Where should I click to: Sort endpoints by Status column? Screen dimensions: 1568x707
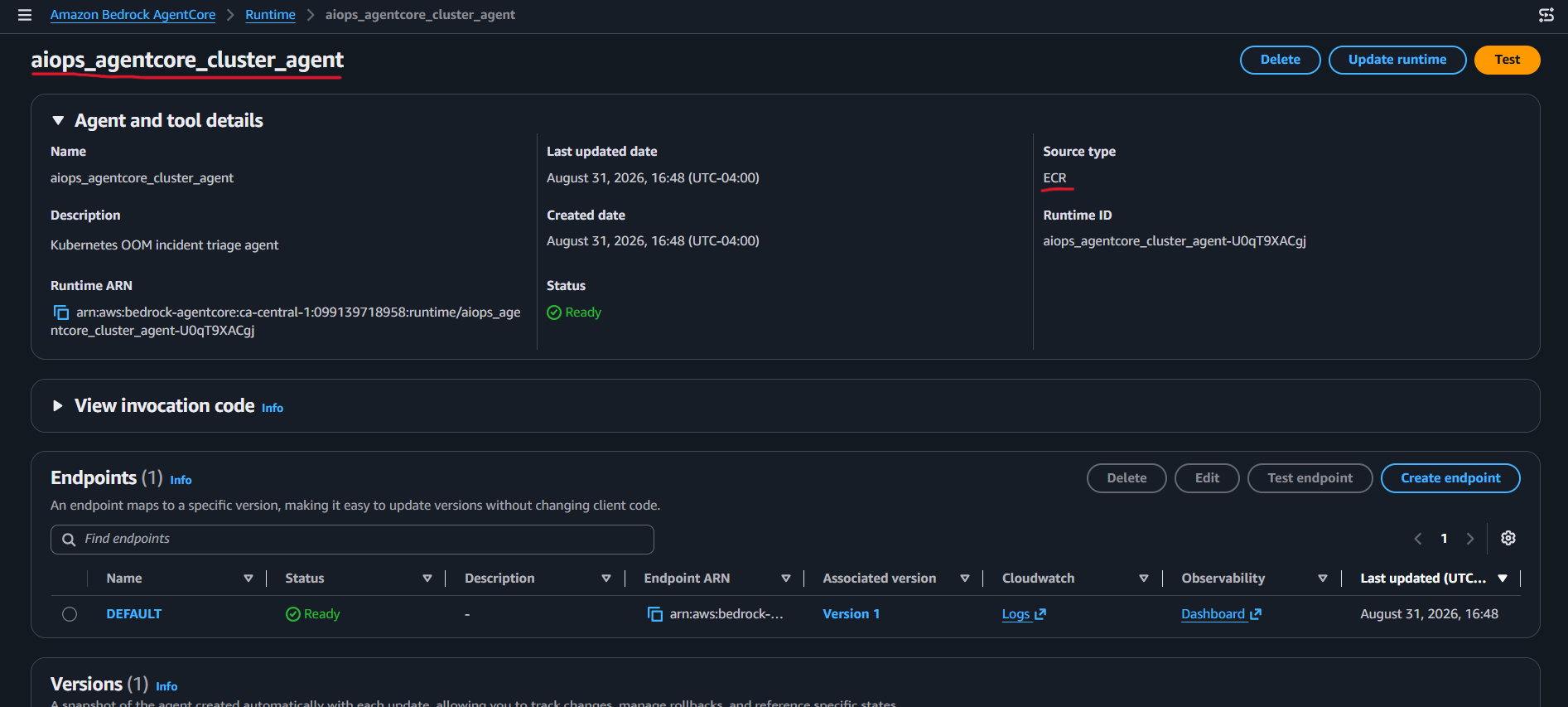point(427,579)
